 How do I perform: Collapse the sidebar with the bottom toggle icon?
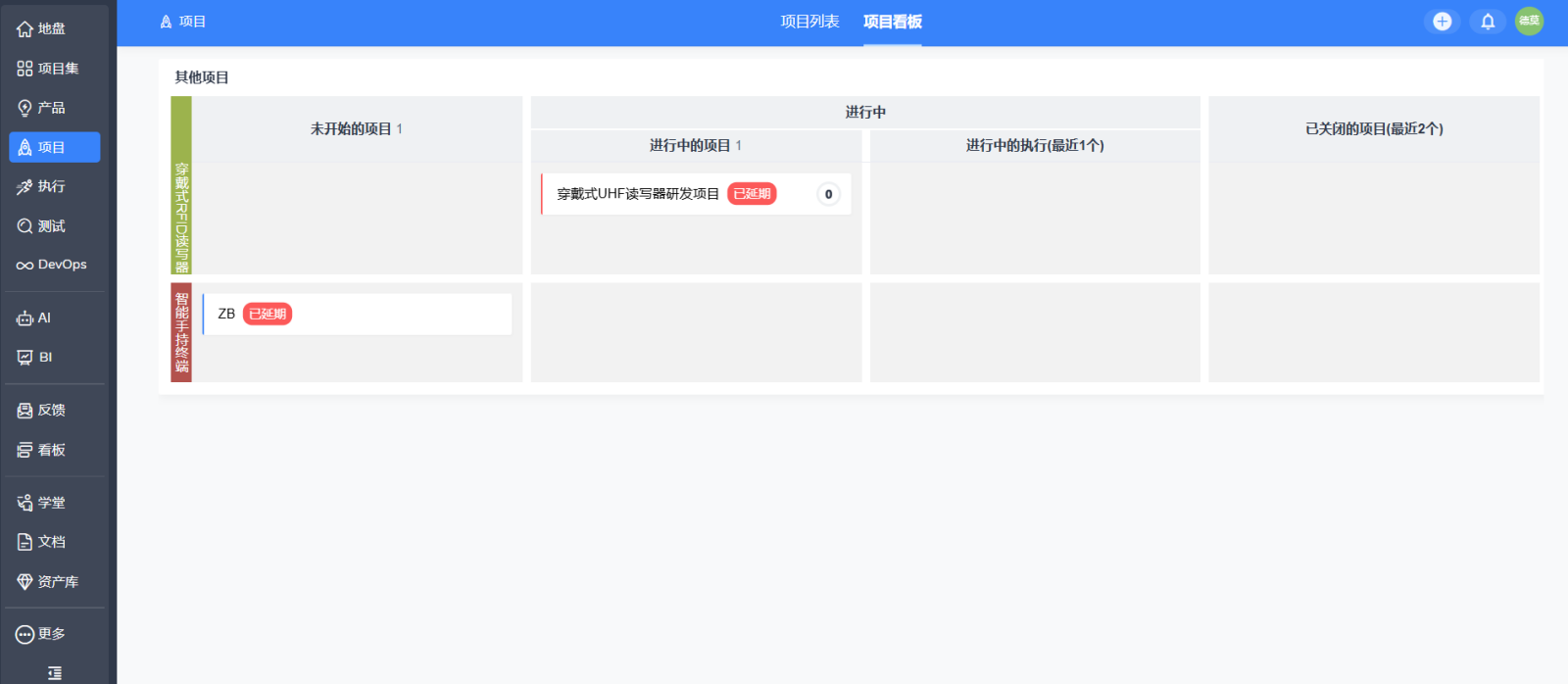[x=55, y=672]
